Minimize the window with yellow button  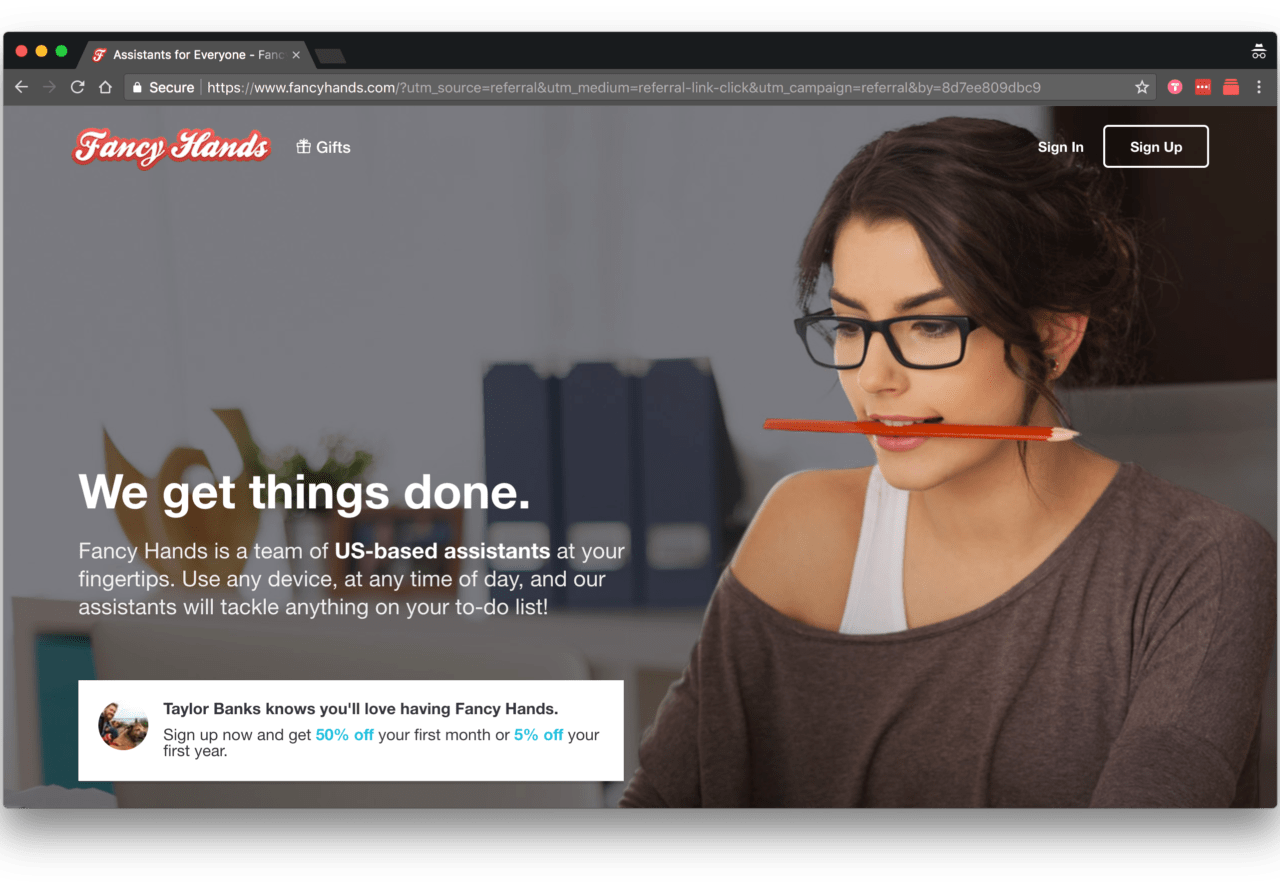coord(41,52)
